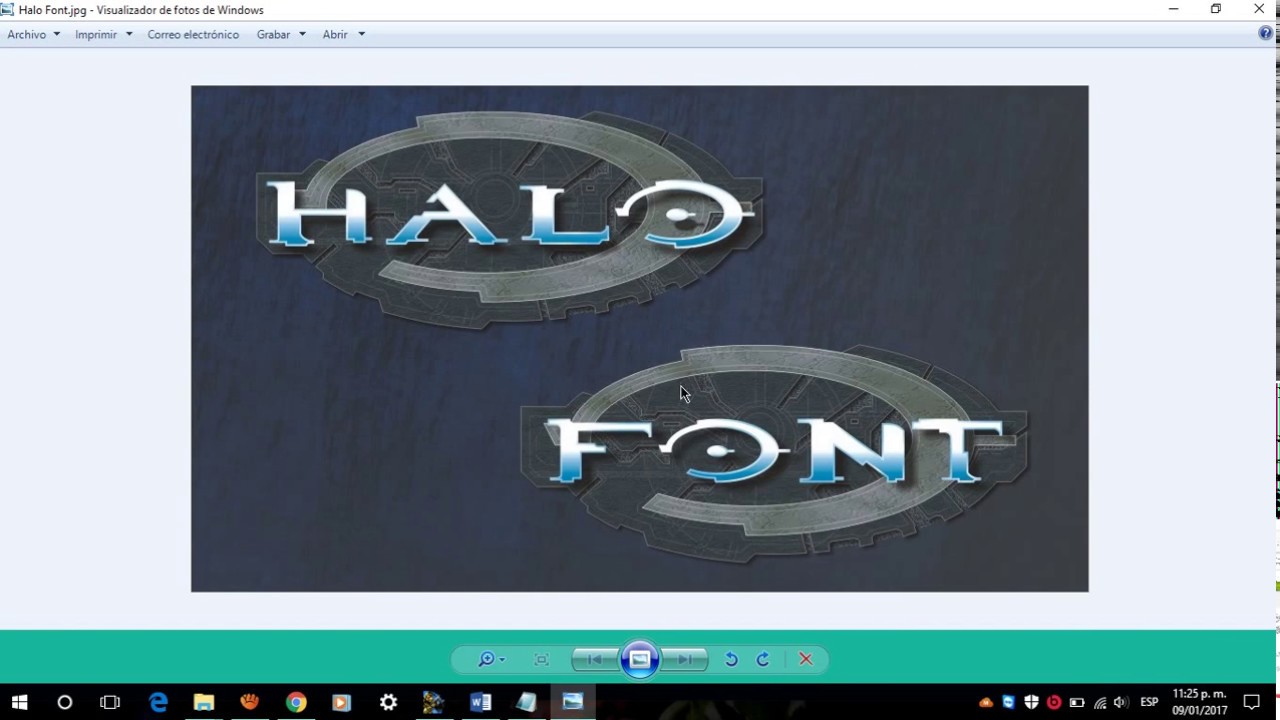The width and height of the screenshot is (1280, 720).
Task: Expand the Imprimir dropdown arrow
Action: pos(129,34)
